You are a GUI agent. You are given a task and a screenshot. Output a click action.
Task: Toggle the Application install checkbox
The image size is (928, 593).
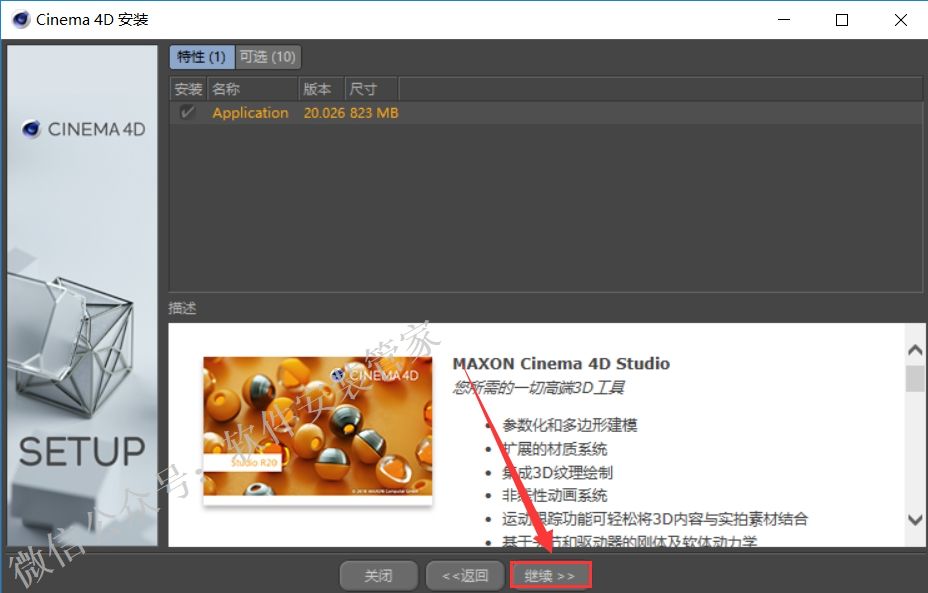tap(187, 113)
